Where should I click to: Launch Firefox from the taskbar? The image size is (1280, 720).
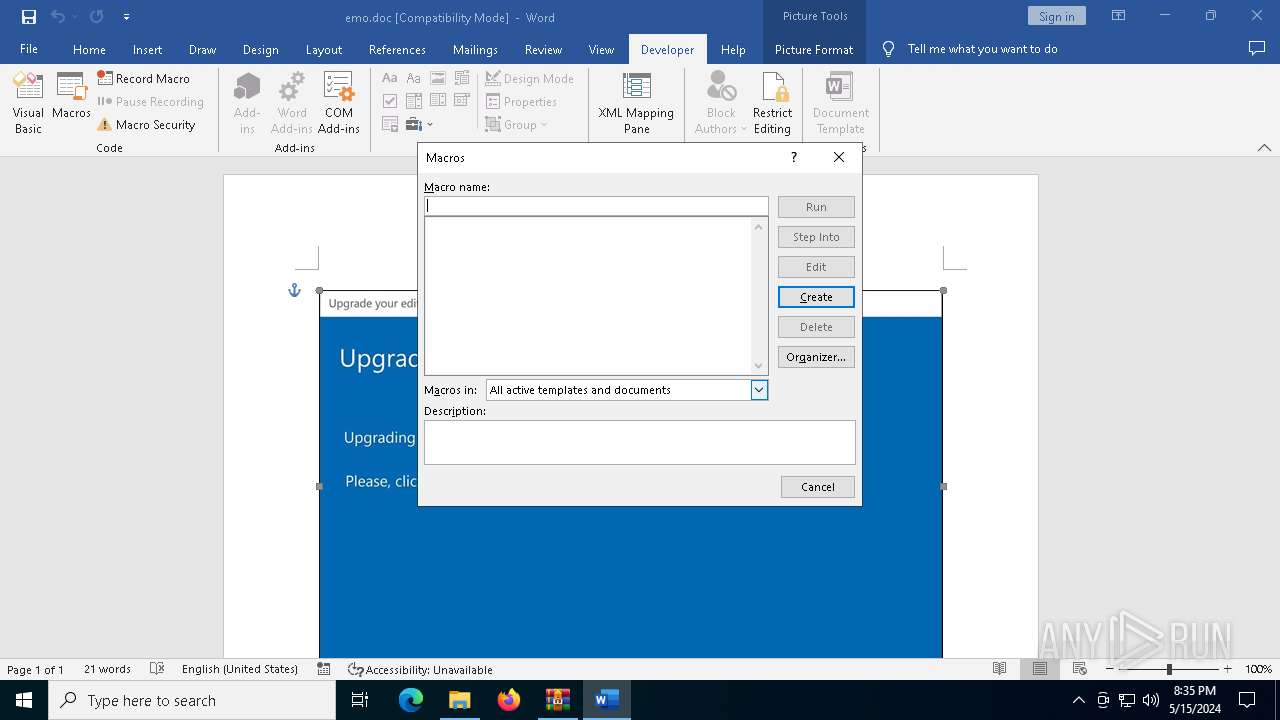coord(509,700)
